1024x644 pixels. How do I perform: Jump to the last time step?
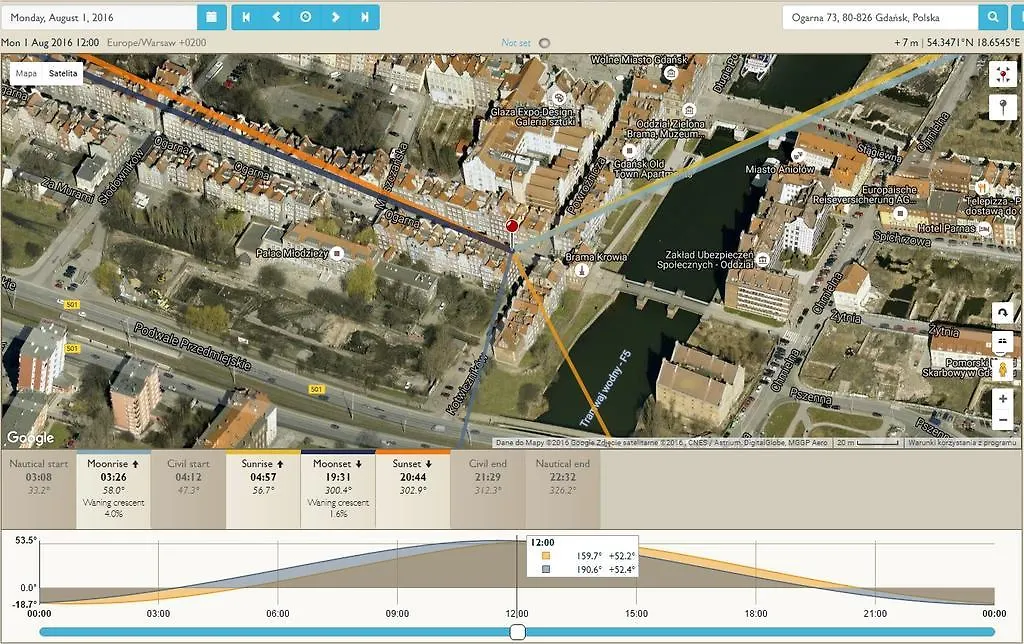pyautogui.click(x=364, y=18)
